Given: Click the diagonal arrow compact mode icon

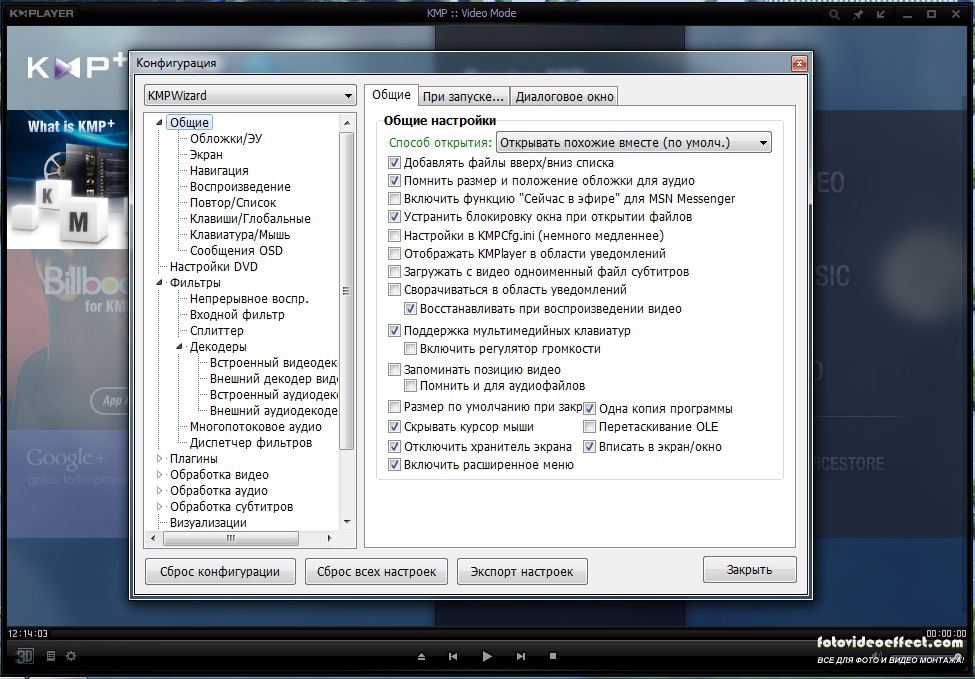Looking at the screenshot, I should [x=880, y=14].
